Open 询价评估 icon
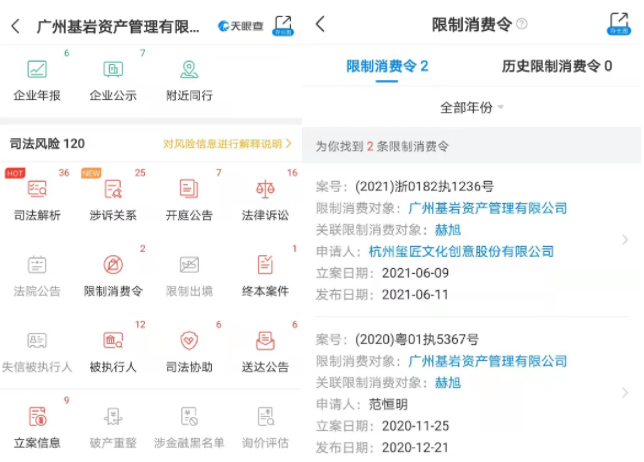The width and height of the screenshot is (644, 462). pos(265,416)
